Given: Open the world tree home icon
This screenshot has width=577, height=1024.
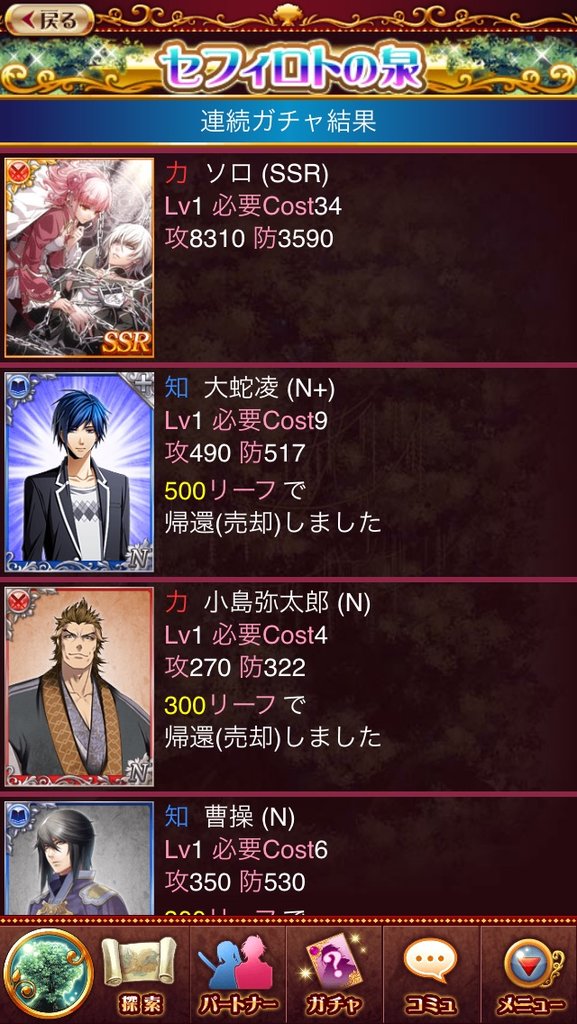Looking at the screenshot, I should click(x=48, y=973).
